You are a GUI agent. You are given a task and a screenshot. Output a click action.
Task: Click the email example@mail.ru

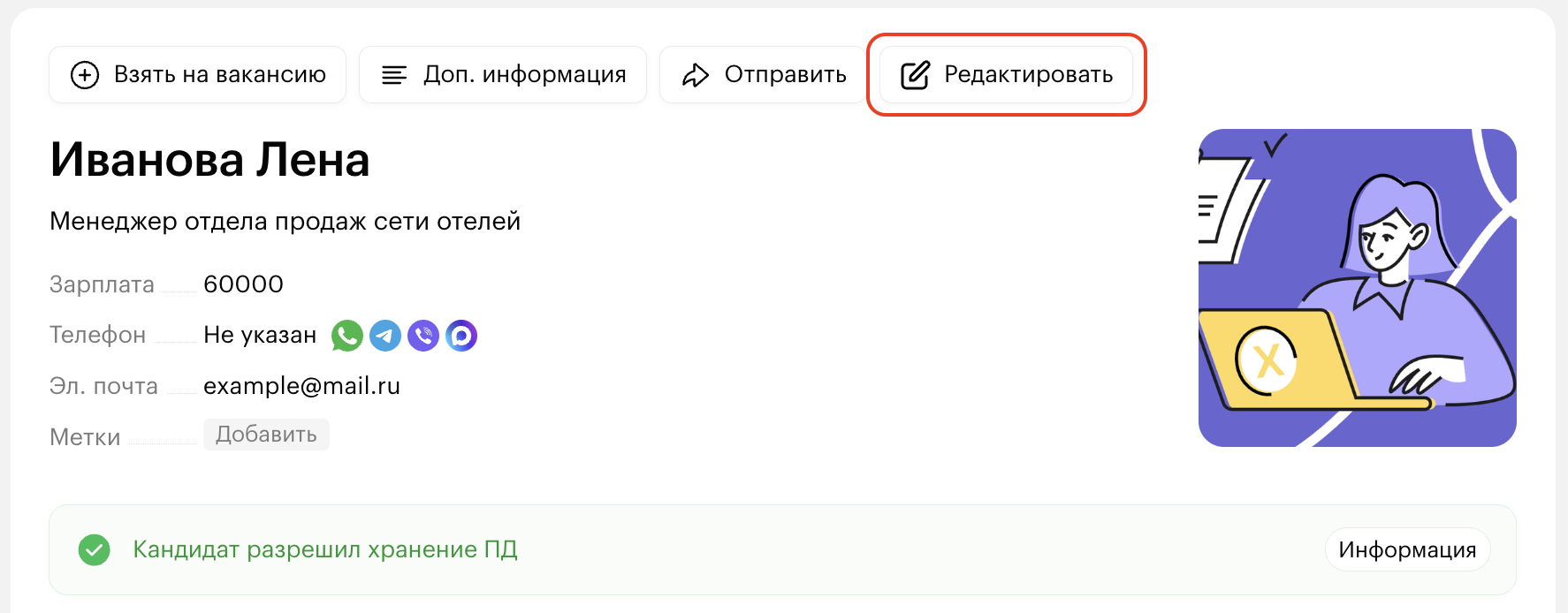(301, 386)
